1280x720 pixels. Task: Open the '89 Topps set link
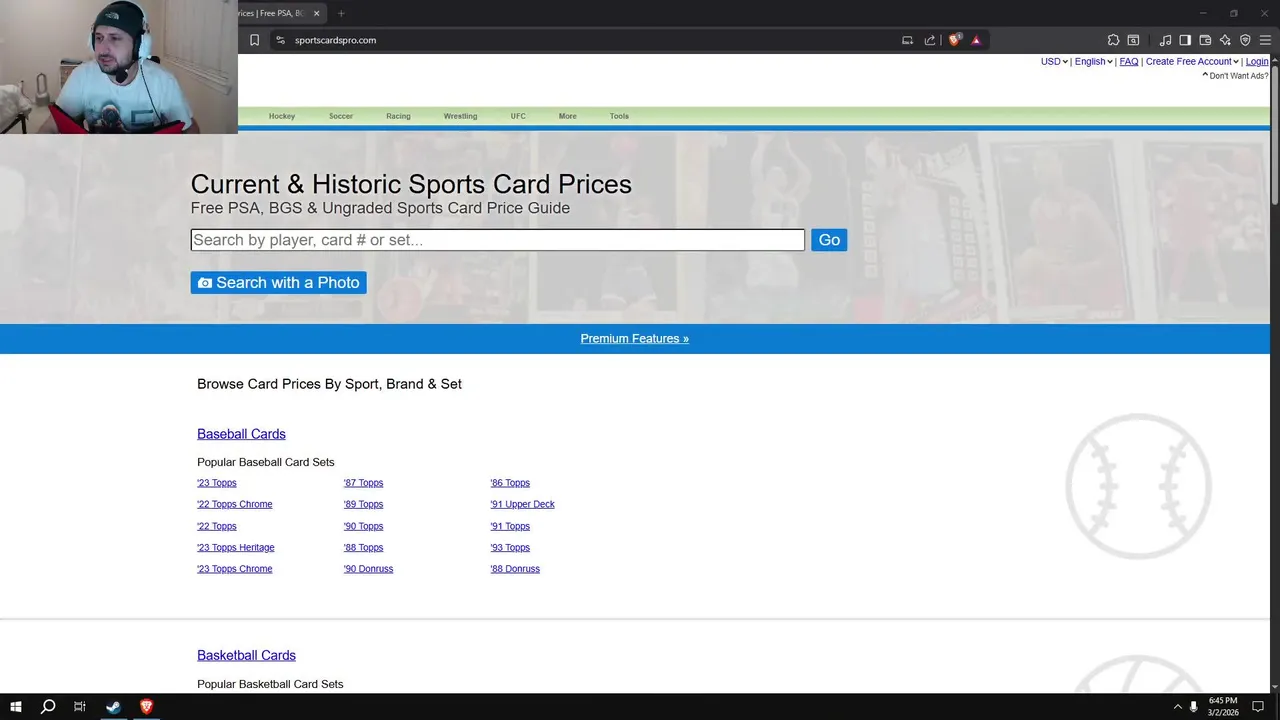click(x=364, y=504)
